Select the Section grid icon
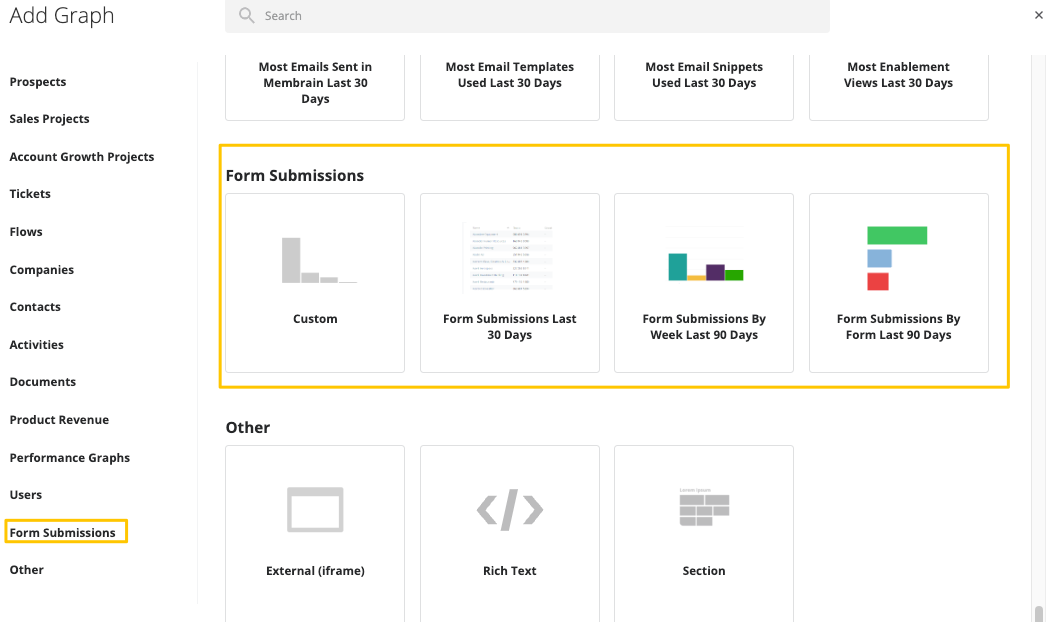Viewport: 1051px width, 622px height. coord(704,507)
